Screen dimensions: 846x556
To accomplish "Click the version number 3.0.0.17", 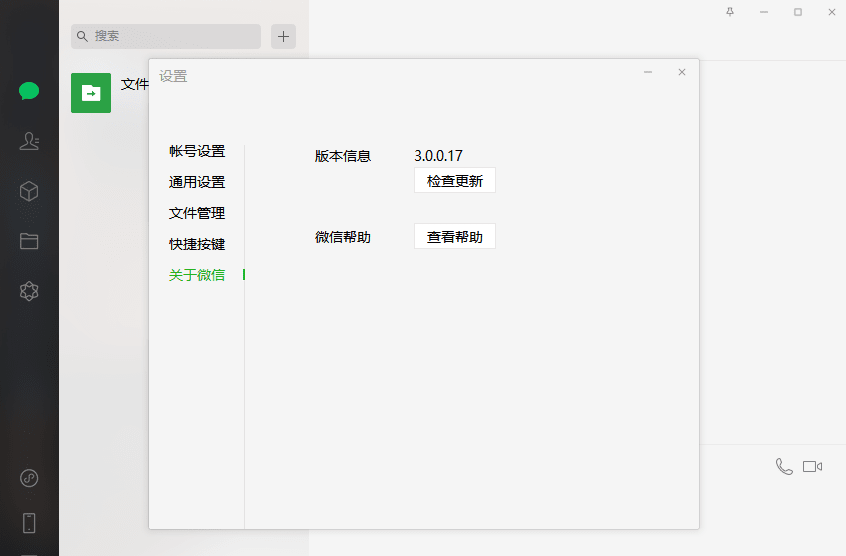I will click(438, 156).
